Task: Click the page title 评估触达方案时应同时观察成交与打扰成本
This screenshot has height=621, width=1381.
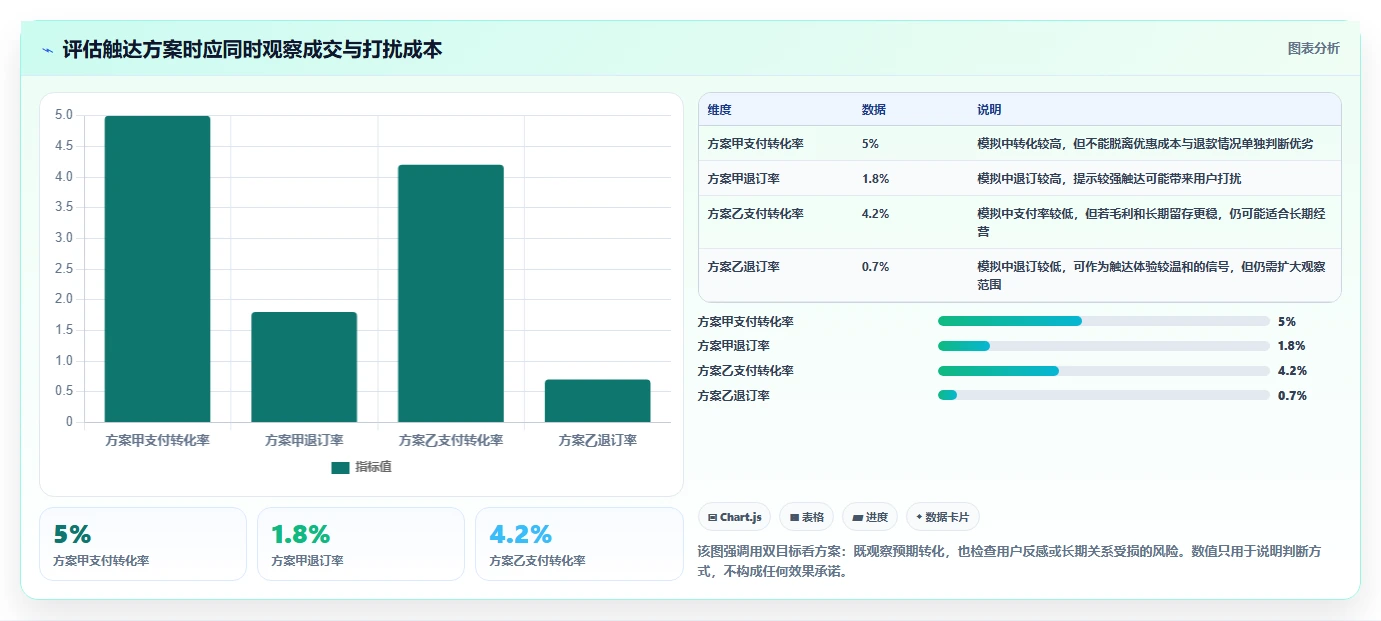Action: [252, 50]
